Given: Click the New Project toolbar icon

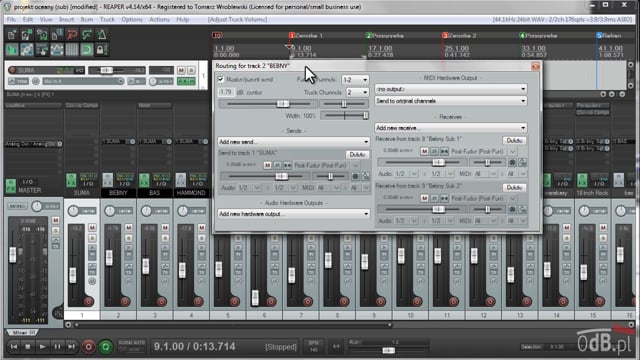Looking at the screenshot, I should tap(12, 35).
